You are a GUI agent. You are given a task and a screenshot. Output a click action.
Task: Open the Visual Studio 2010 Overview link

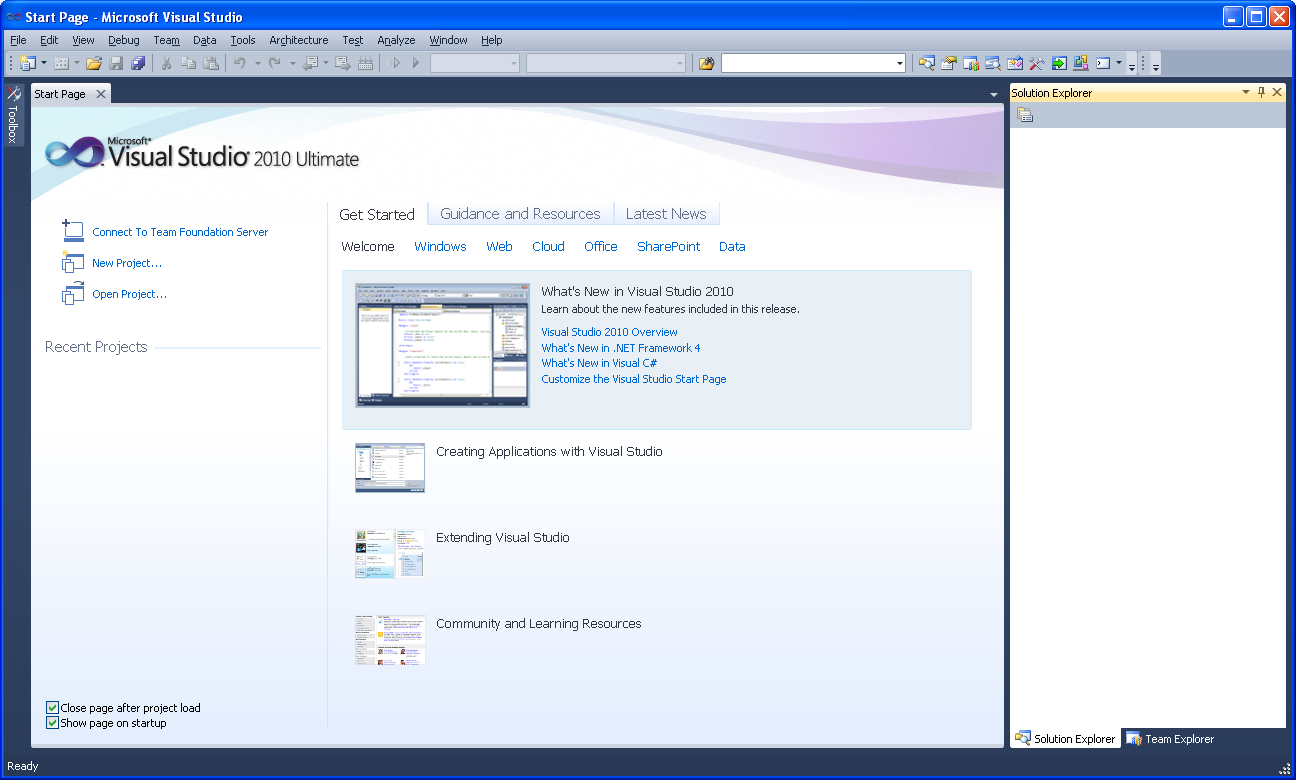pos(609,332)
